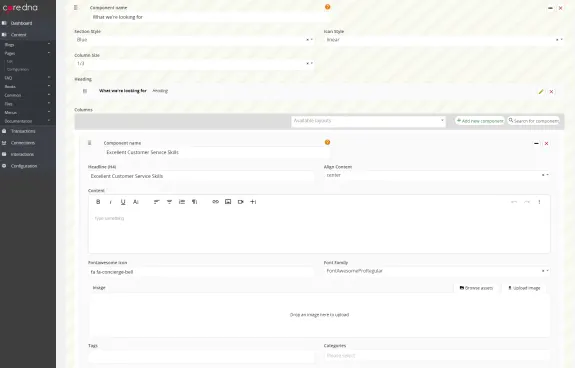Open the Column size dropdown

pos(194,64)
